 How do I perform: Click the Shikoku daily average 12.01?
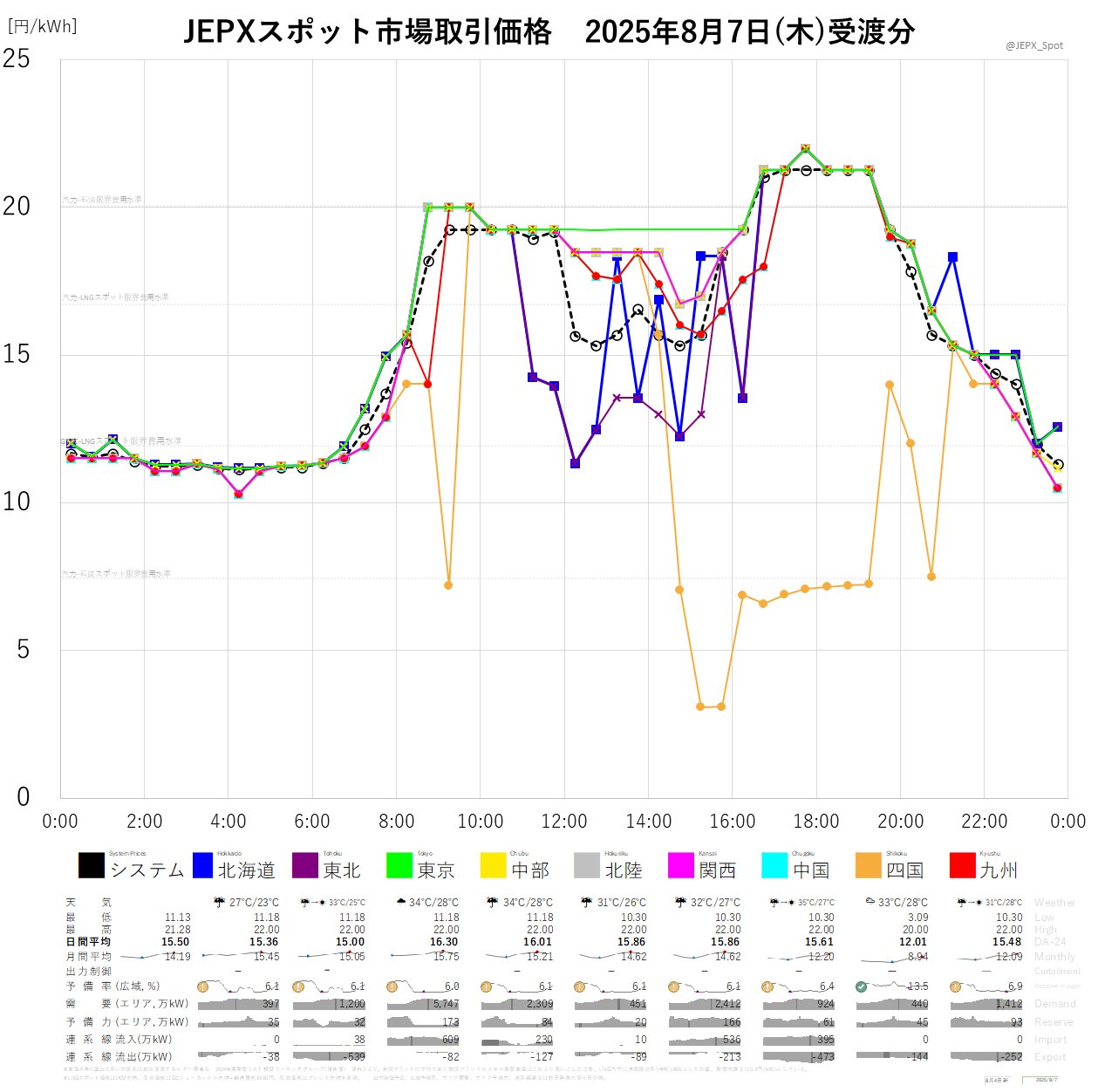[913, 942]
